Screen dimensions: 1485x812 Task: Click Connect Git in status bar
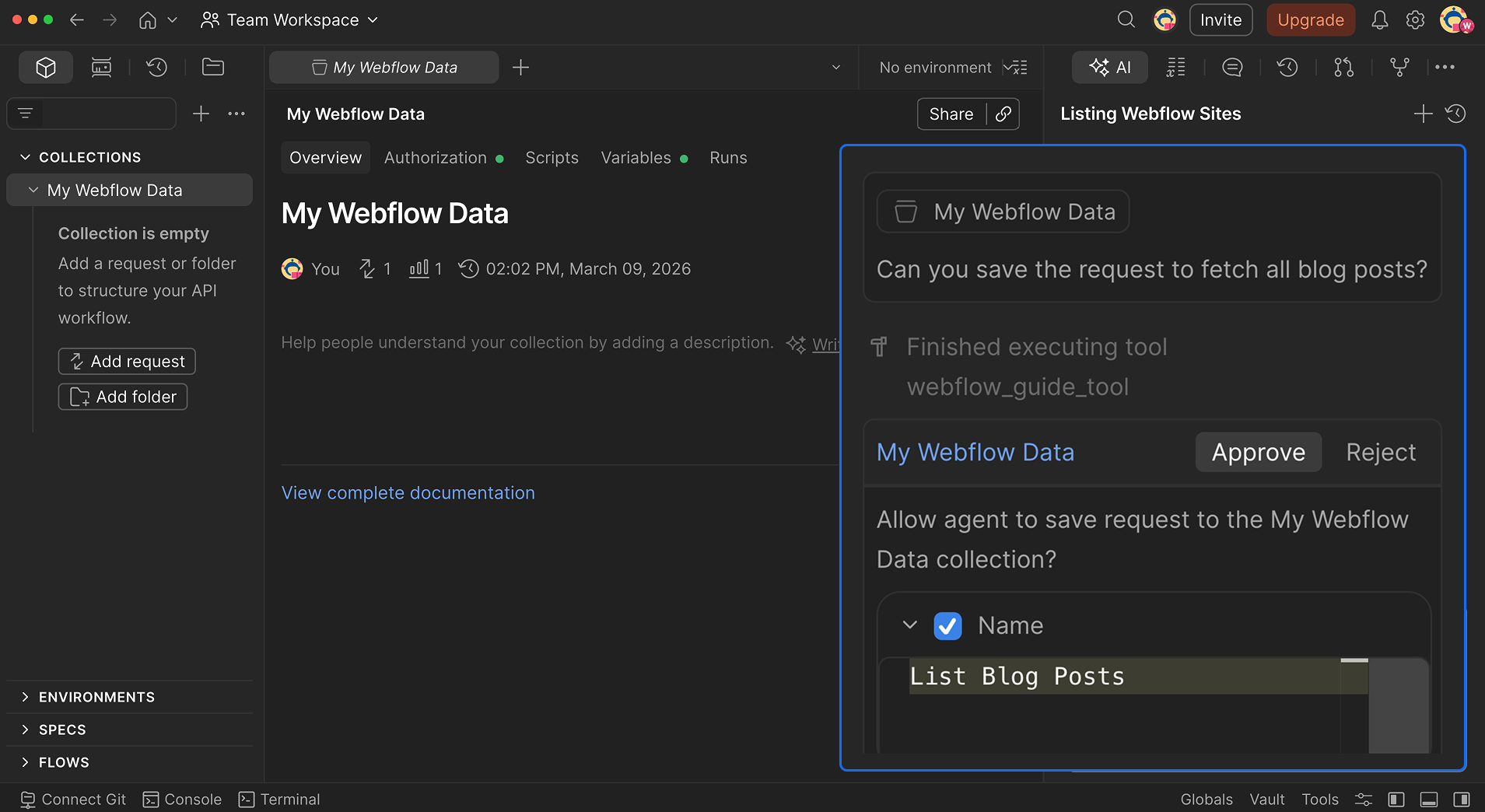pyautogui.click(x=73, y=800)
